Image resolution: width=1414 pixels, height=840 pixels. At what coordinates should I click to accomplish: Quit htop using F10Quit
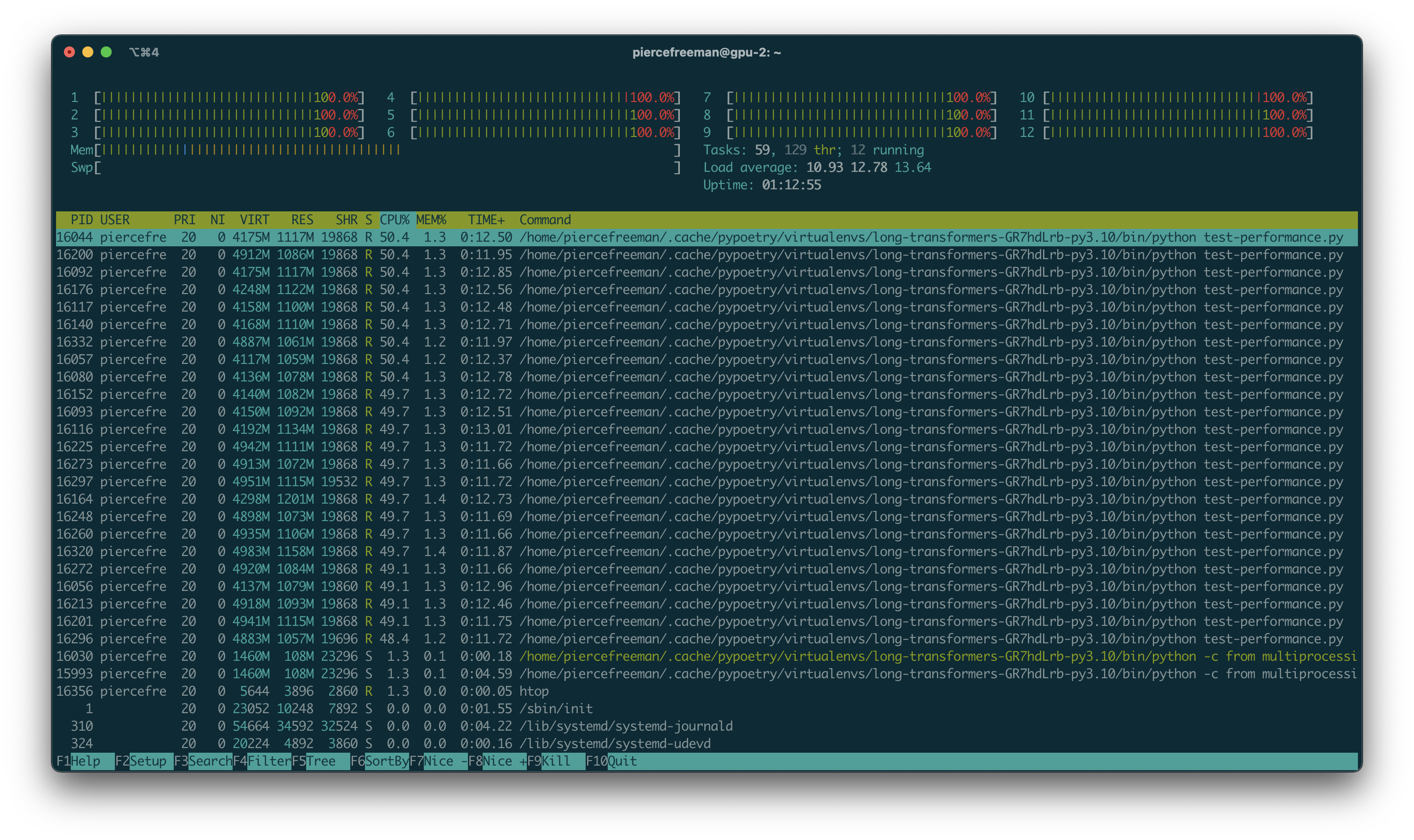pyautogui.click(x=611, y=761)
